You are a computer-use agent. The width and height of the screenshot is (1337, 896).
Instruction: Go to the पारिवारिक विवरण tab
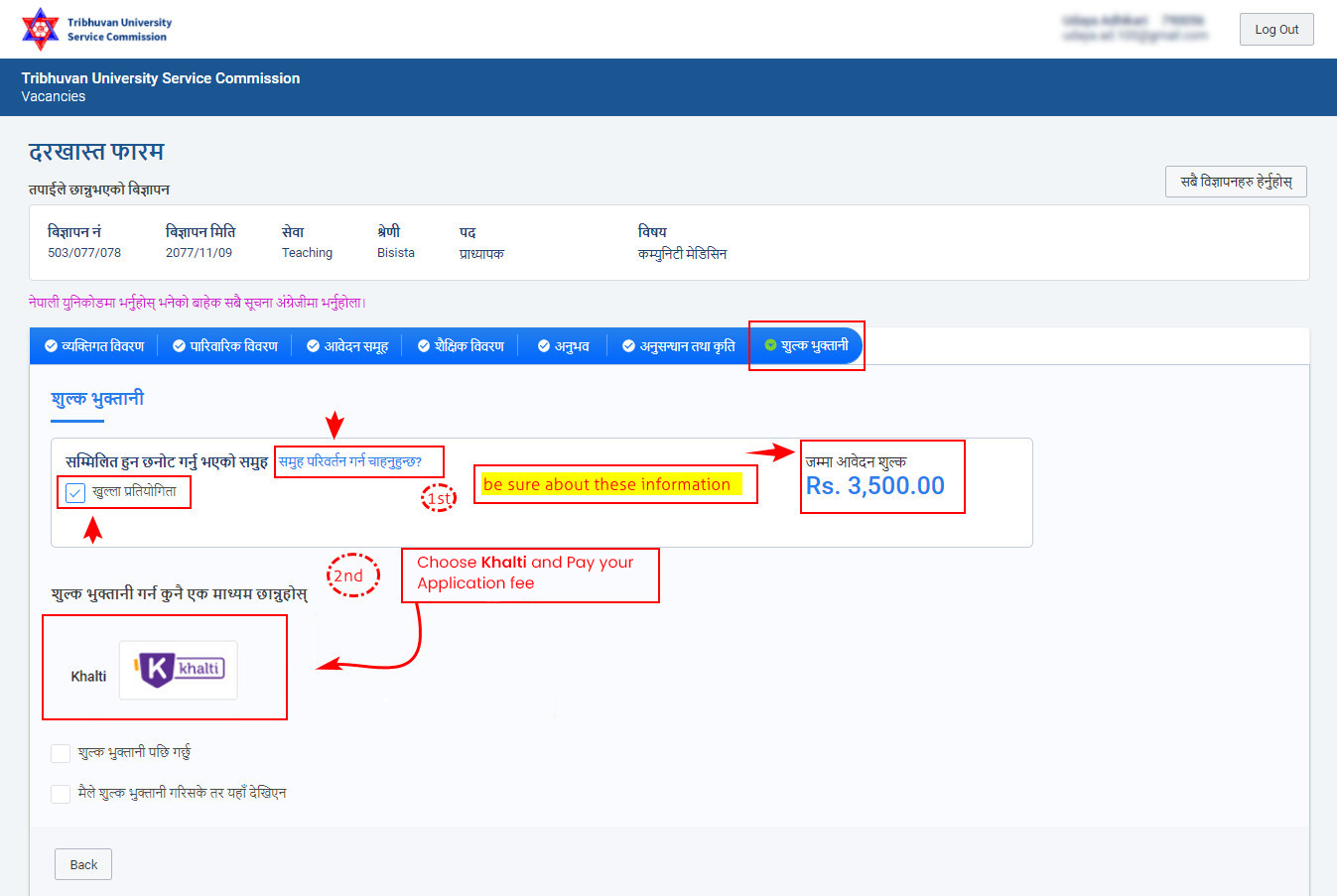pyautogui.click(x=225, y=346)
